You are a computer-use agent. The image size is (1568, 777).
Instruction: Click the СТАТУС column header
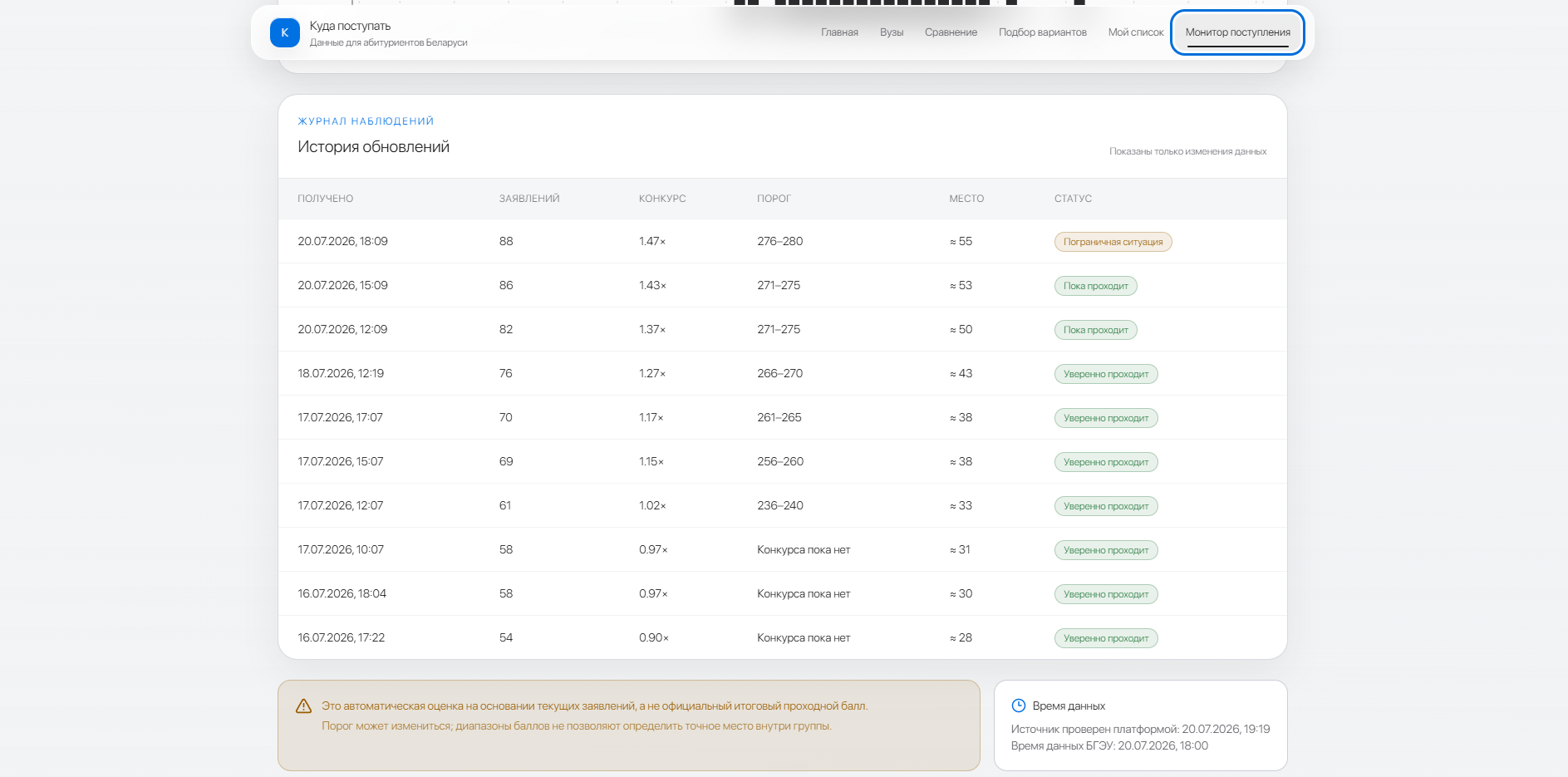coord(1073,199)
